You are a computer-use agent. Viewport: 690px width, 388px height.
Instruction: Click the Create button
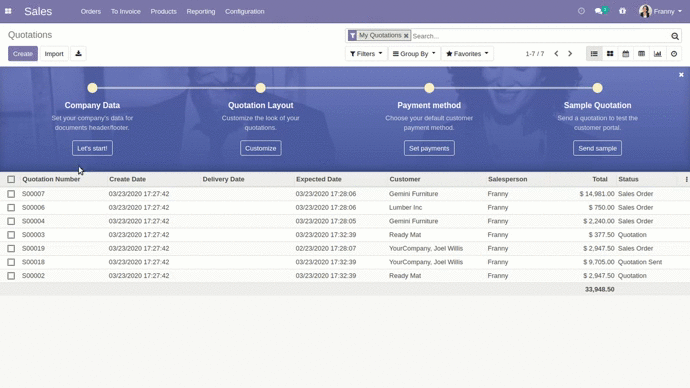click(23, 54)
